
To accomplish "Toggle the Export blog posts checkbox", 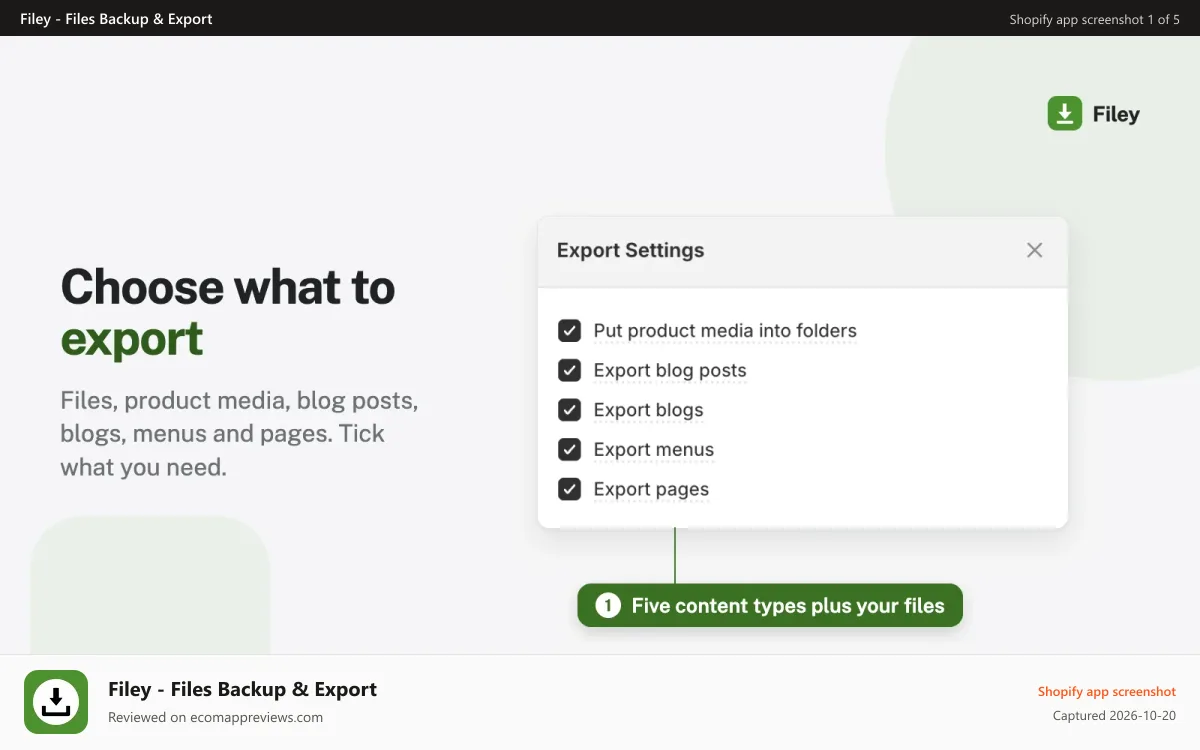I will 569,371.
